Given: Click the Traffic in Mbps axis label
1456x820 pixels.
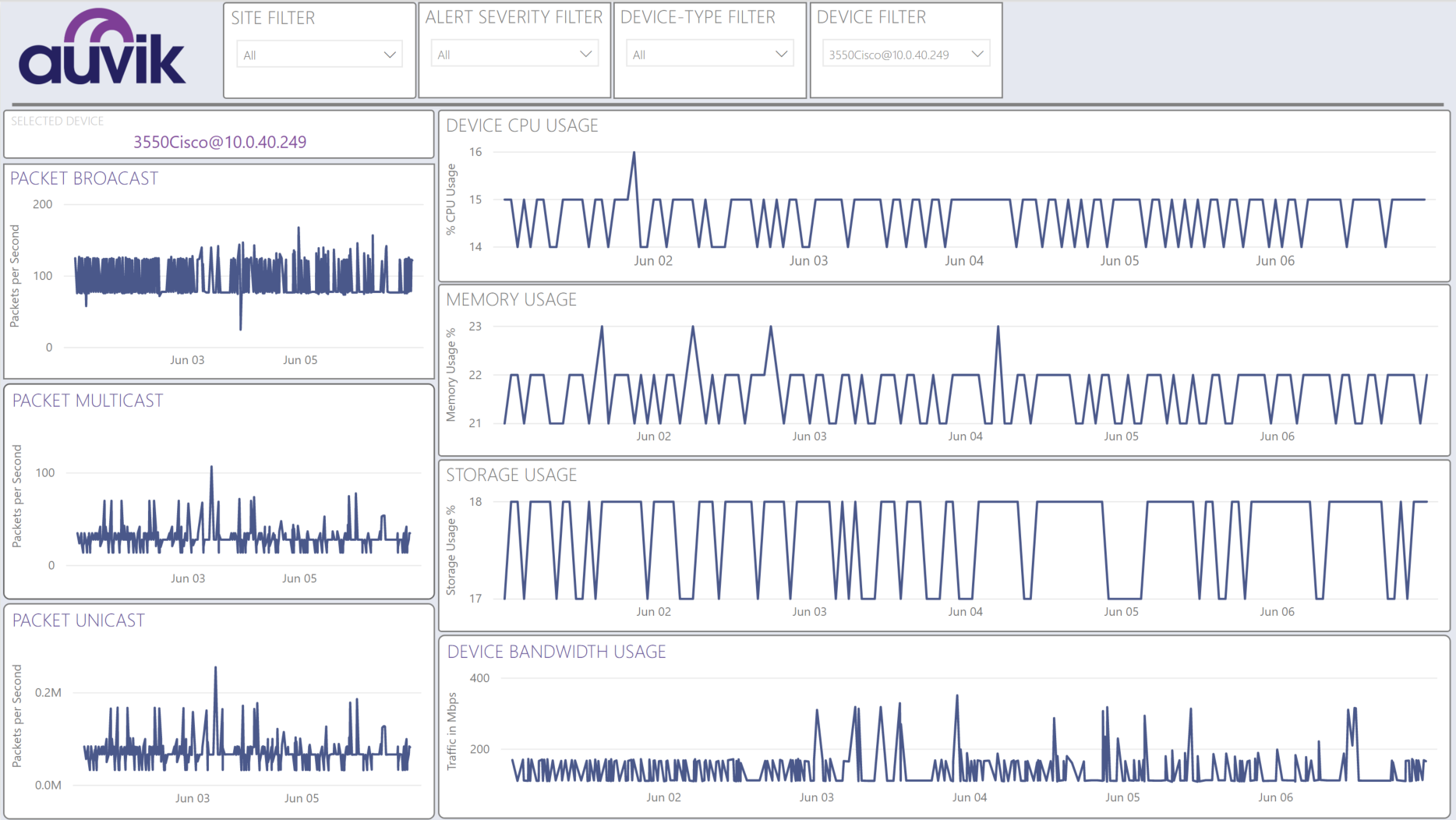Looking at the screenshot, I should tap(451, 731).
